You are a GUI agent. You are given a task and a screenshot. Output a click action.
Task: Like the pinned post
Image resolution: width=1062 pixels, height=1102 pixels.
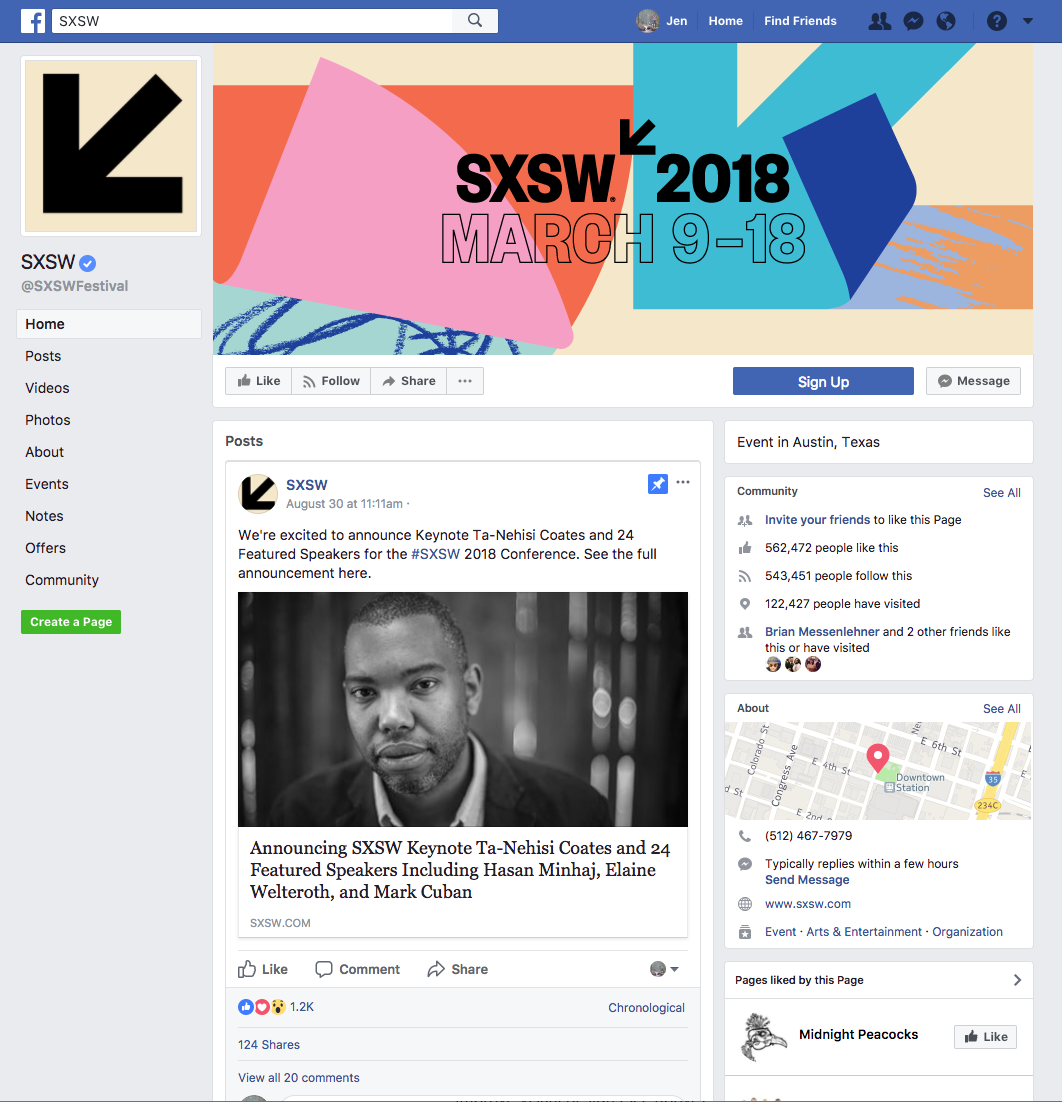pyautogui.click(x=263, y=969)
